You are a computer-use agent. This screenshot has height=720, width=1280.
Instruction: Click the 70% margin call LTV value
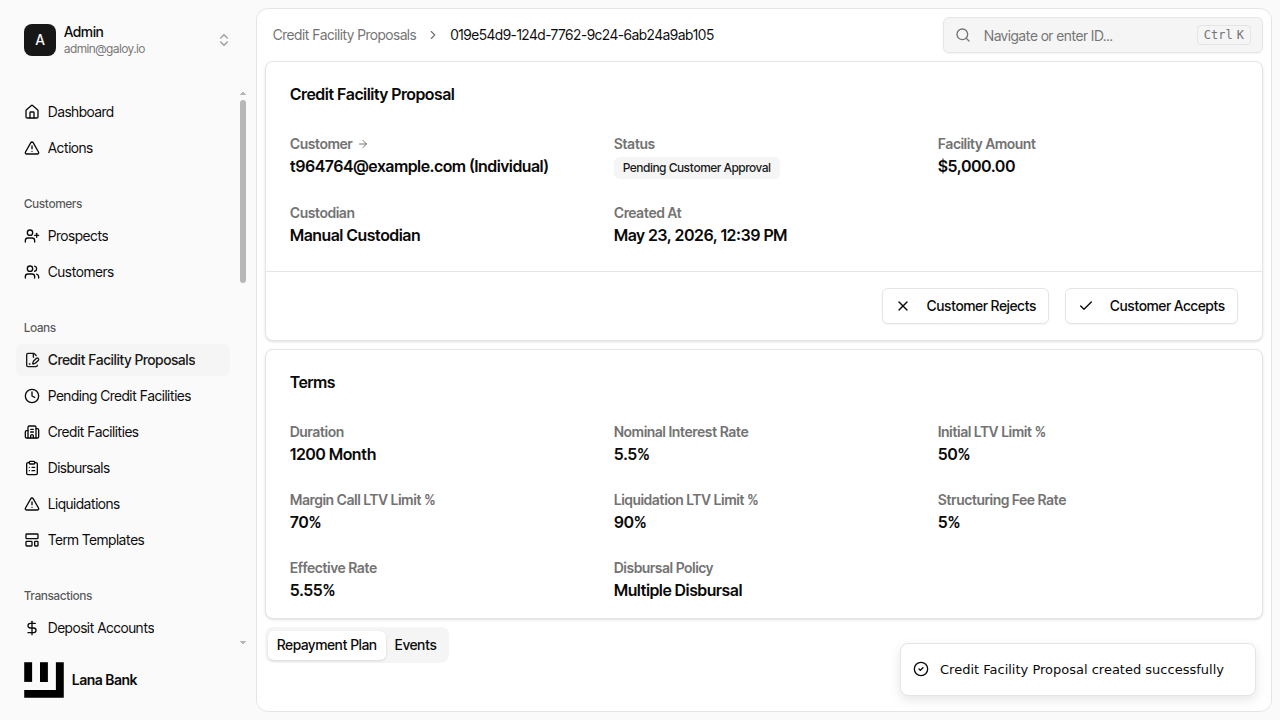click(x=306, y=523)
